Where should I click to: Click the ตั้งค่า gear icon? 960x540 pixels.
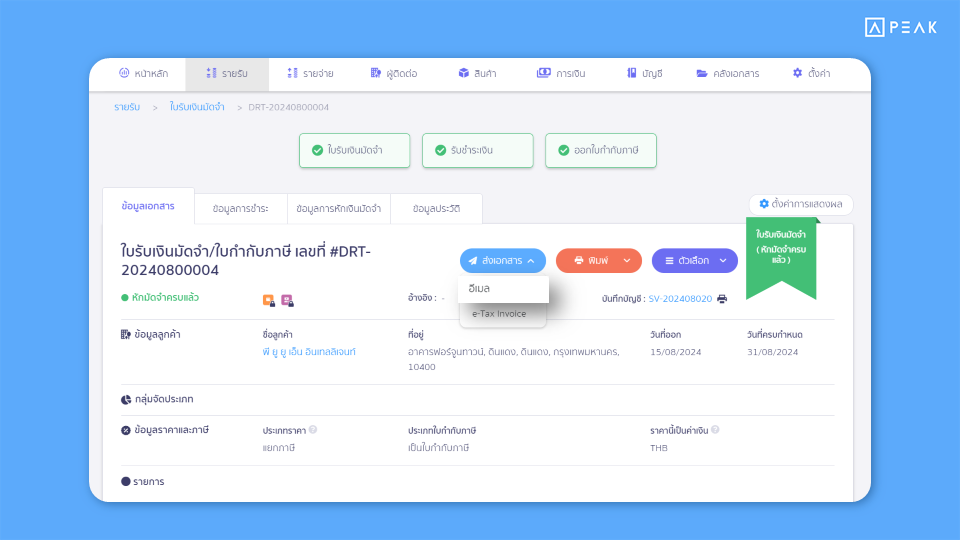(x=797, y=74)
